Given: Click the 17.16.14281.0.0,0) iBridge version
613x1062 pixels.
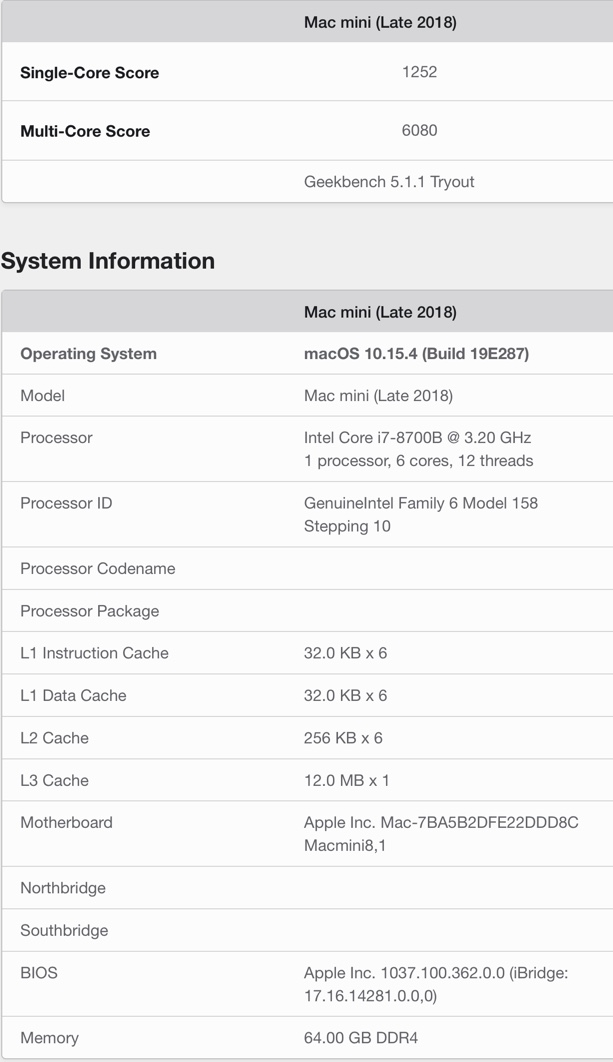Looking at the screenshot, I should [x=370, y=996].
